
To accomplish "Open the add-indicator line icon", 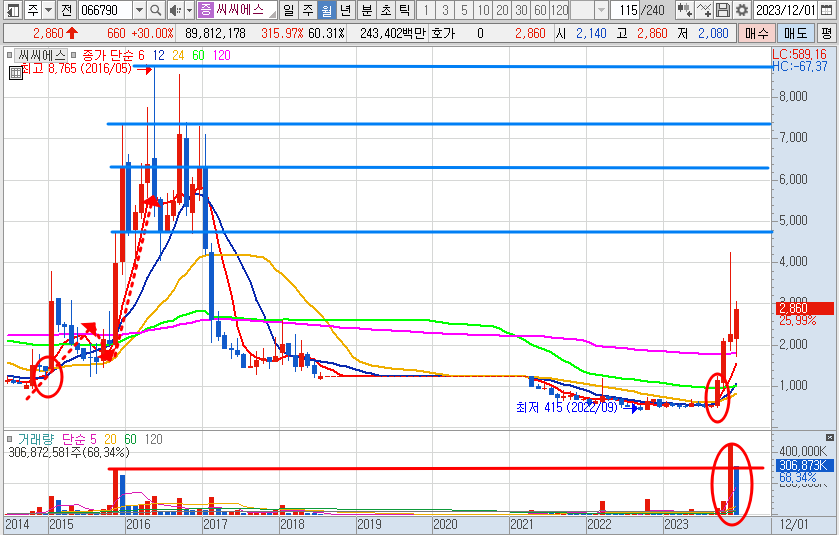I will point(704,10).
